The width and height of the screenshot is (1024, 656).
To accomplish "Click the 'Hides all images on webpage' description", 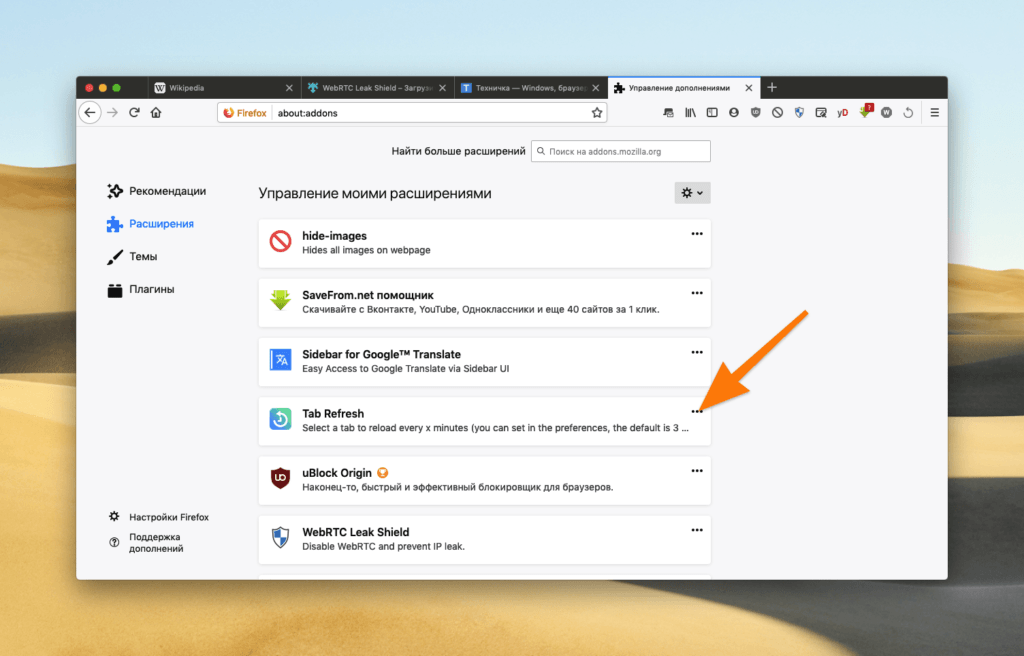I will [366, 250].
